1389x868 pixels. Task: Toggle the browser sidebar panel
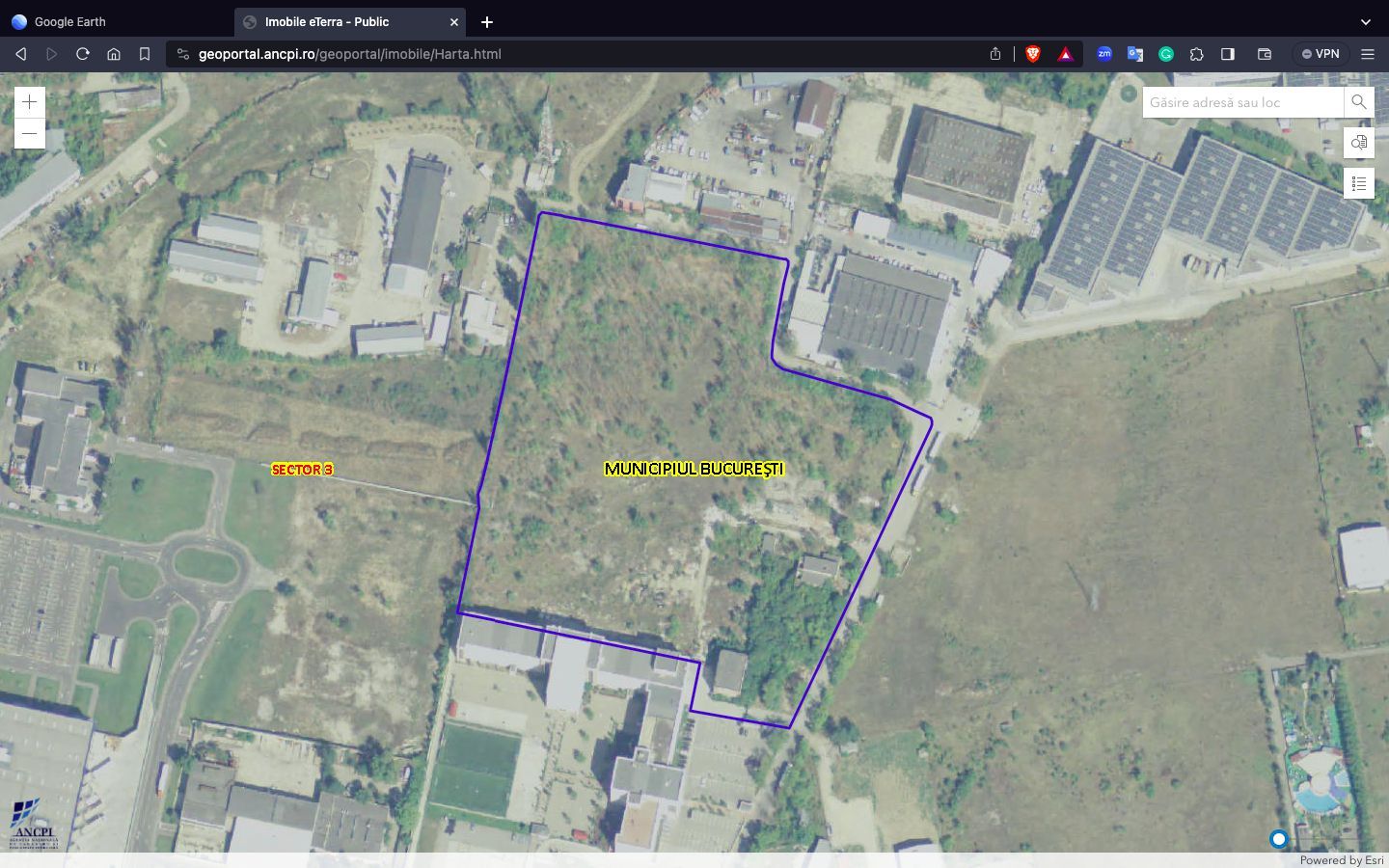pyautogui.click(x=1228, y=54)
